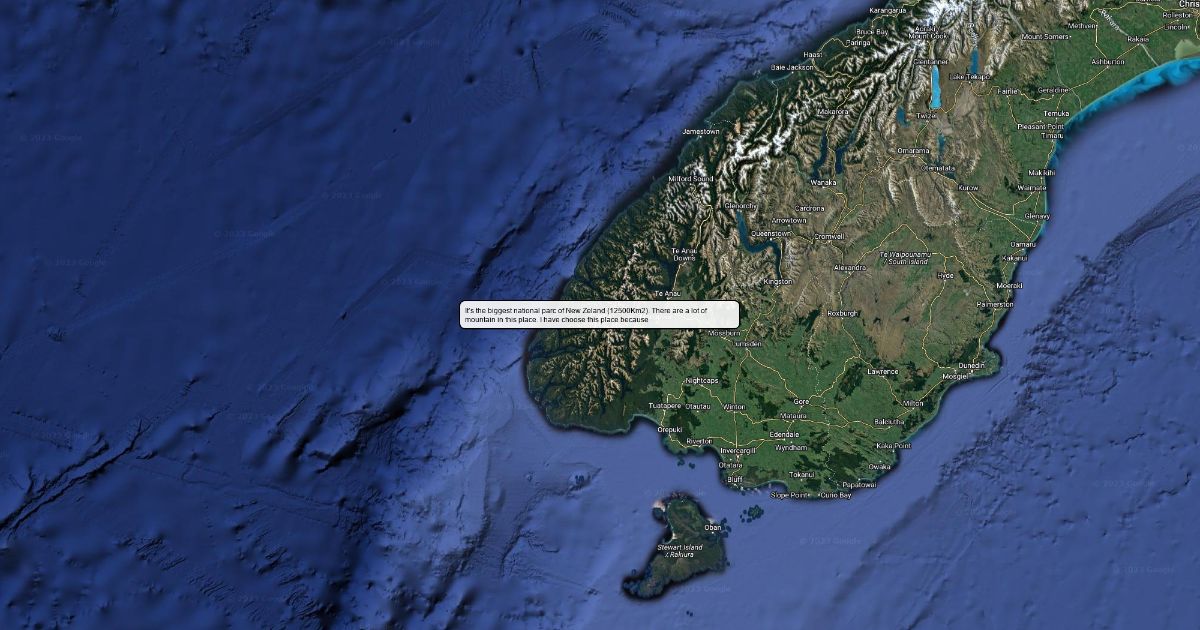Select the Timaru city label
Viewport: 1200px width, 630px height.
click(1051, 135)
